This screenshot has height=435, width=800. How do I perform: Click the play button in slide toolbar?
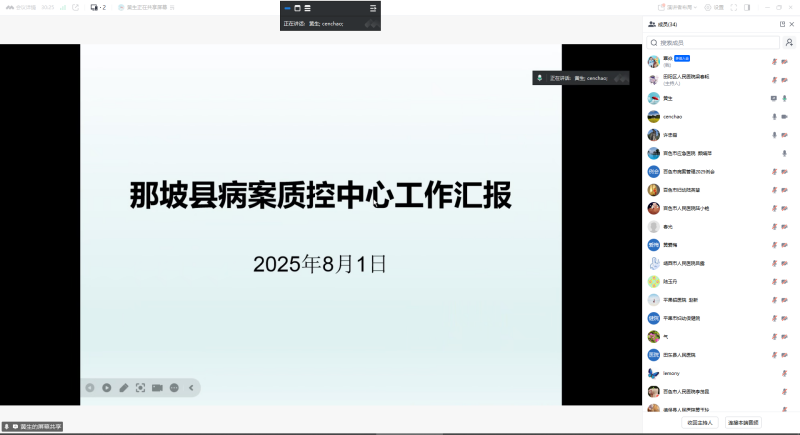click(106, 387)
